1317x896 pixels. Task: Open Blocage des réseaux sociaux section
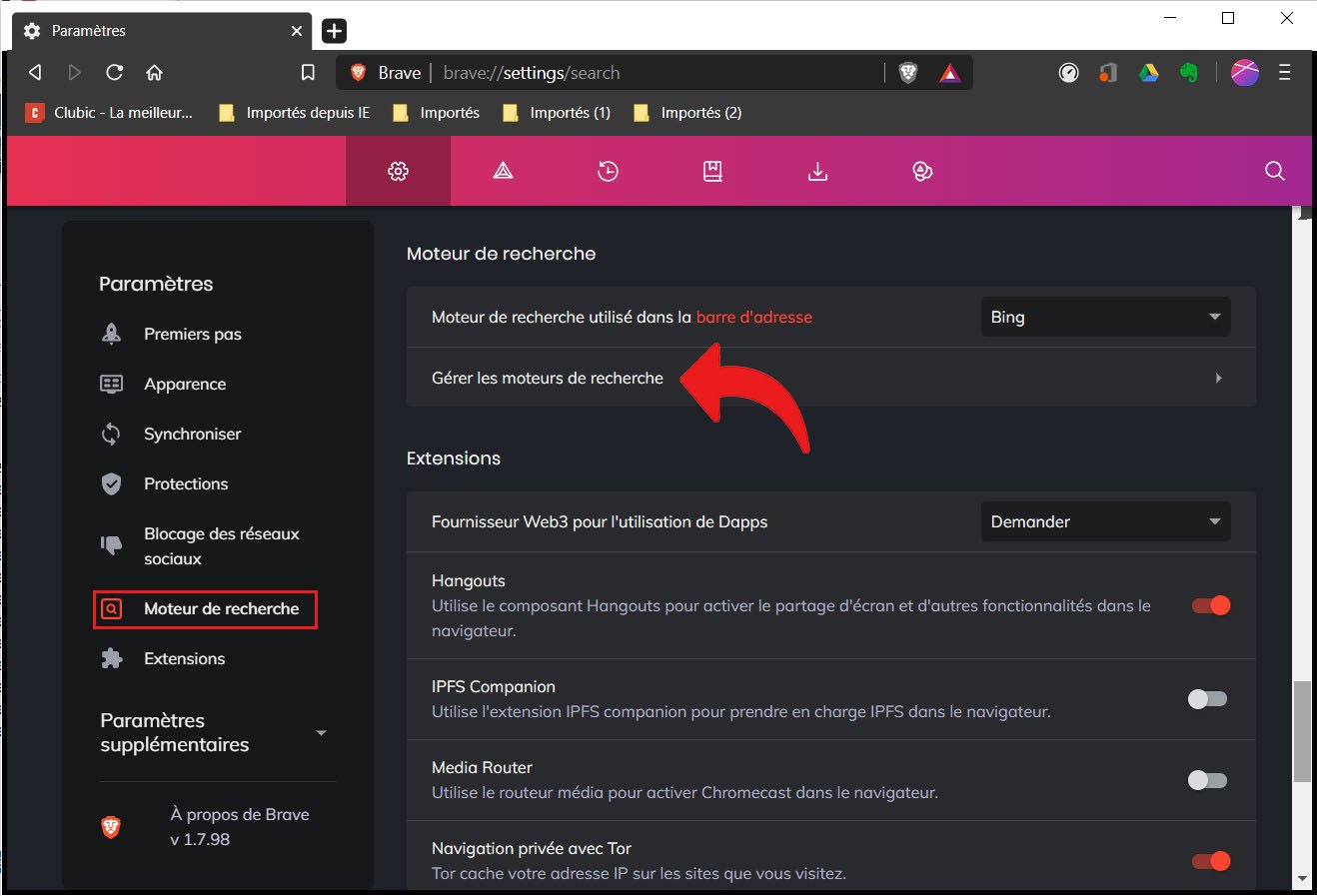click(222, 545)
